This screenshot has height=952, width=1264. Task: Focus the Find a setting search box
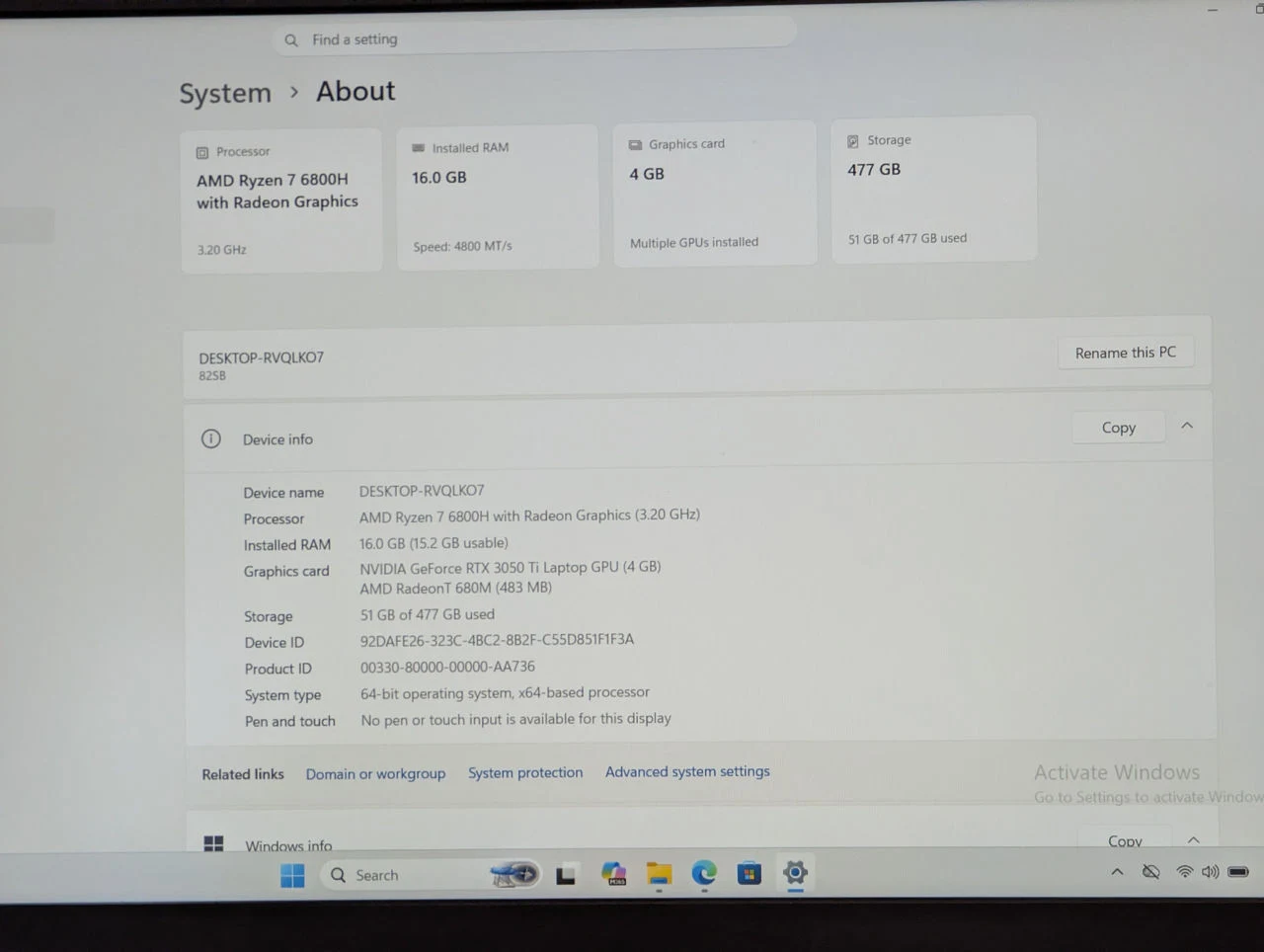534,39
